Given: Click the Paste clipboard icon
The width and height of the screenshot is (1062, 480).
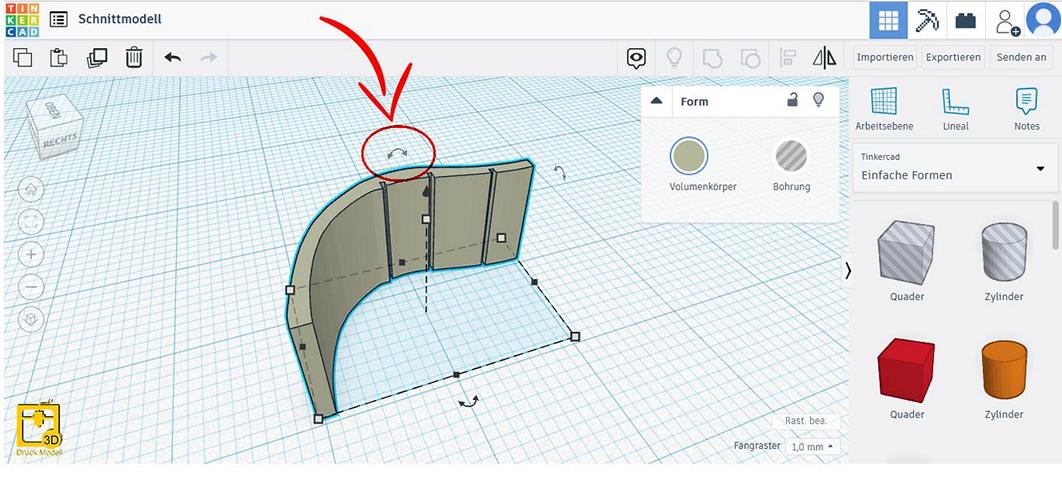Looking at the screenshot, I should (59, 58).
